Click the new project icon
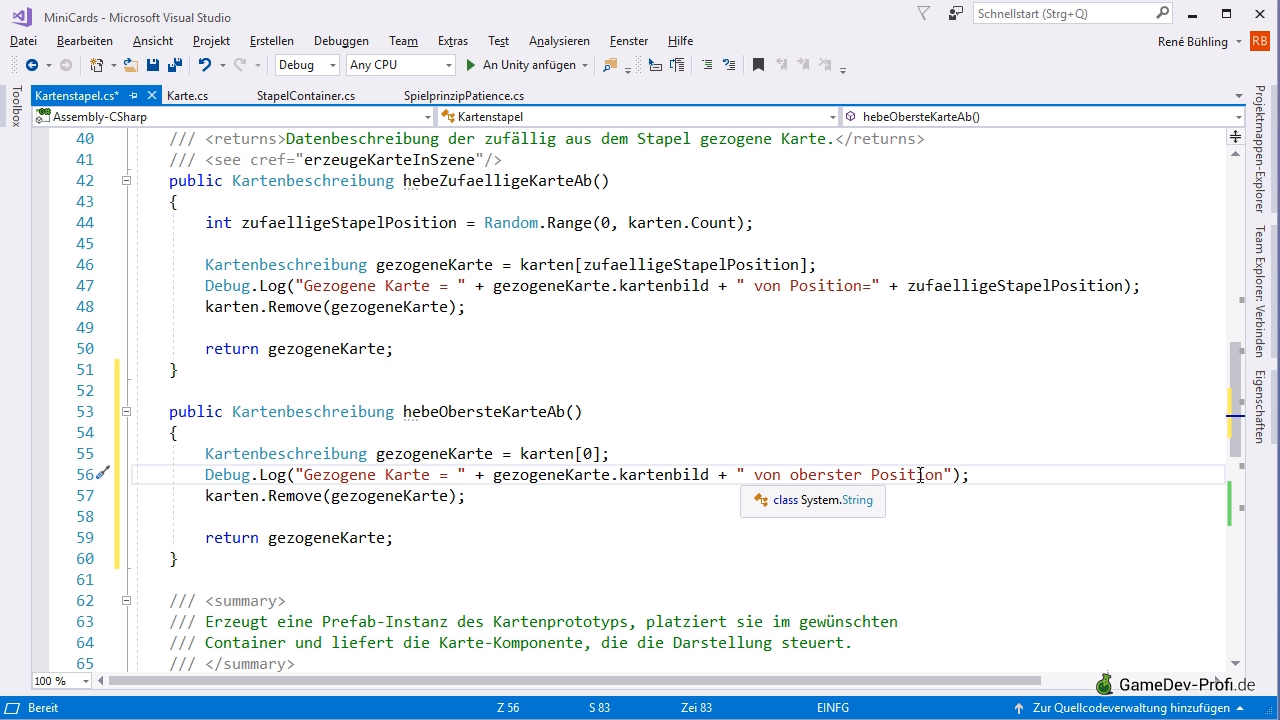1280x720 pixels. [97, 65]
